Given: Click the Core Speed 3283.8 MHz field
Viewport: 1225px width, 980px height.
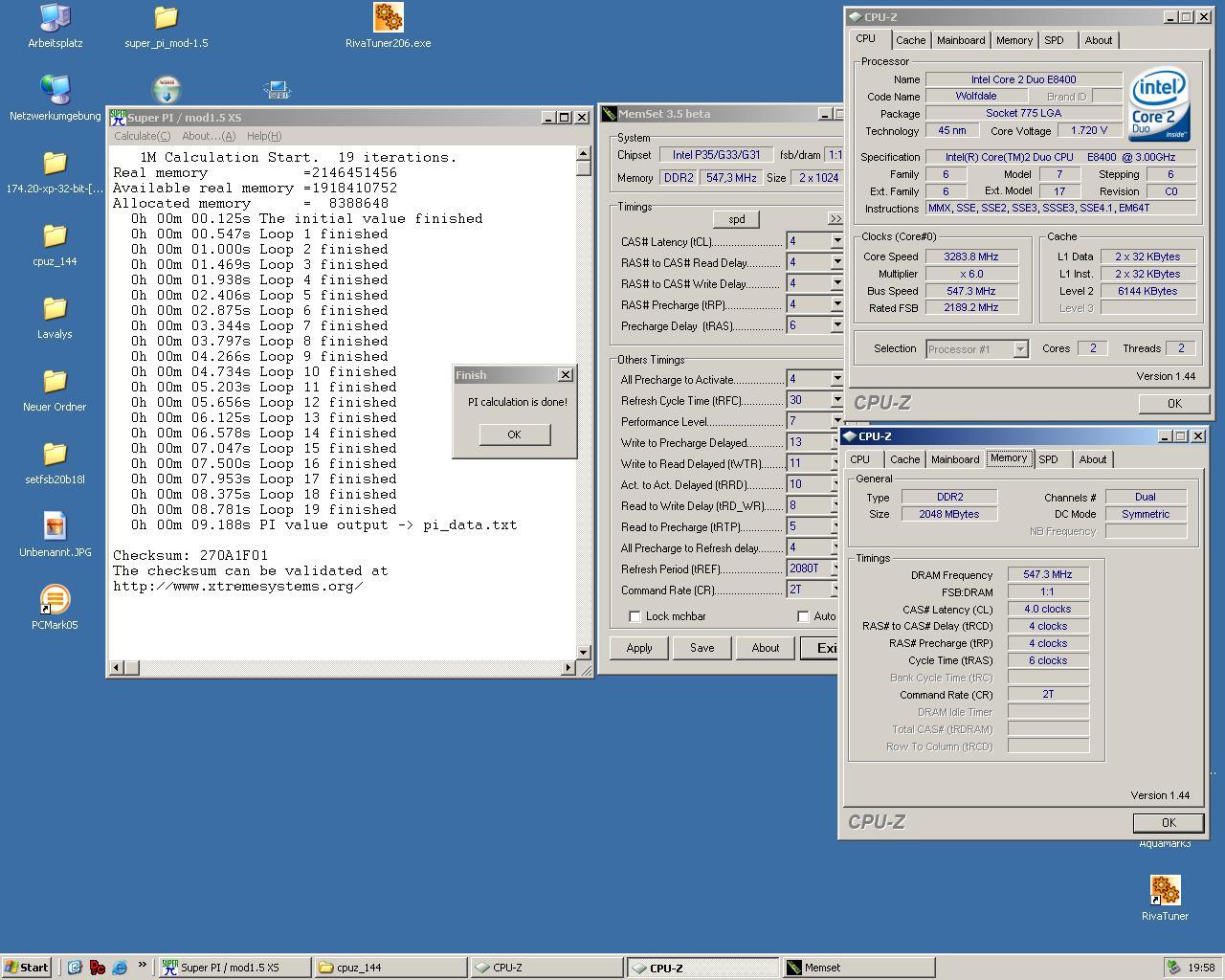Looking at the screenshot, I should pos(971,256).
